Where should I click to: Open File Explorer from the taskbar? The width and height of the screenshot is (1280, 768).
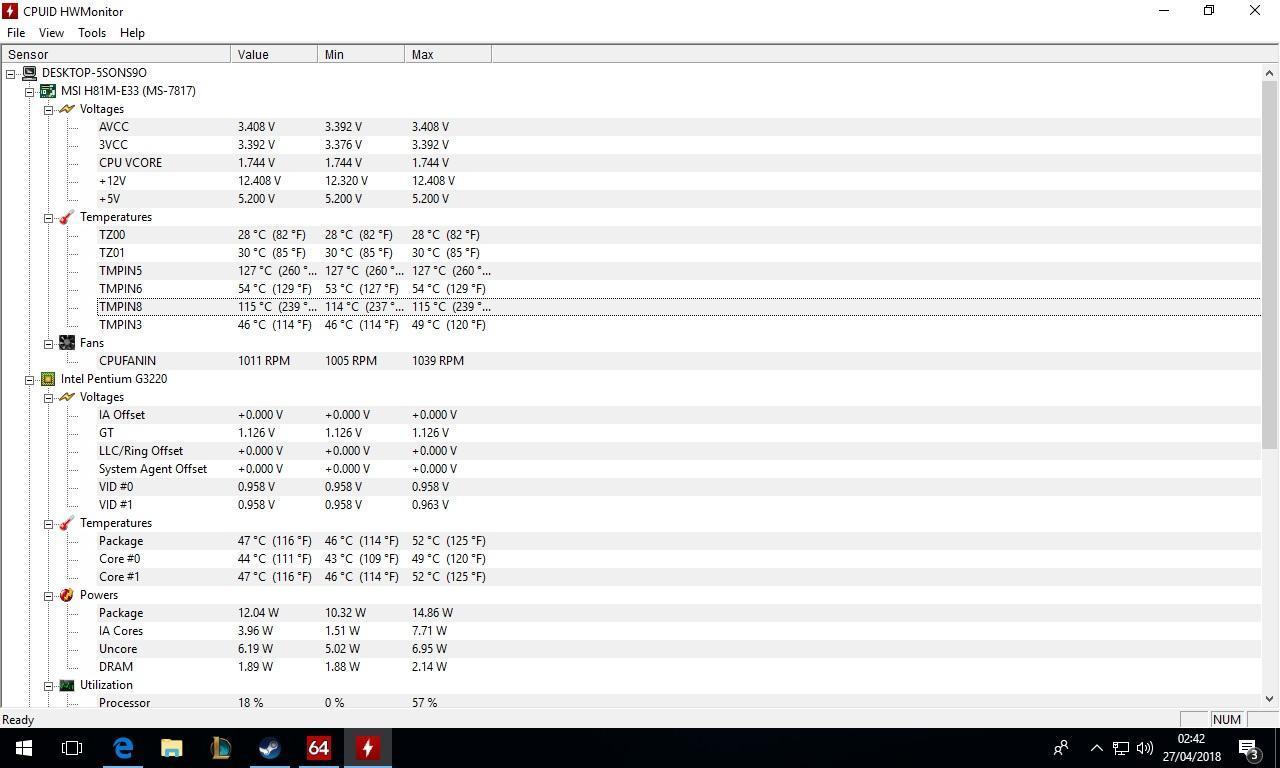pos(172,748)
